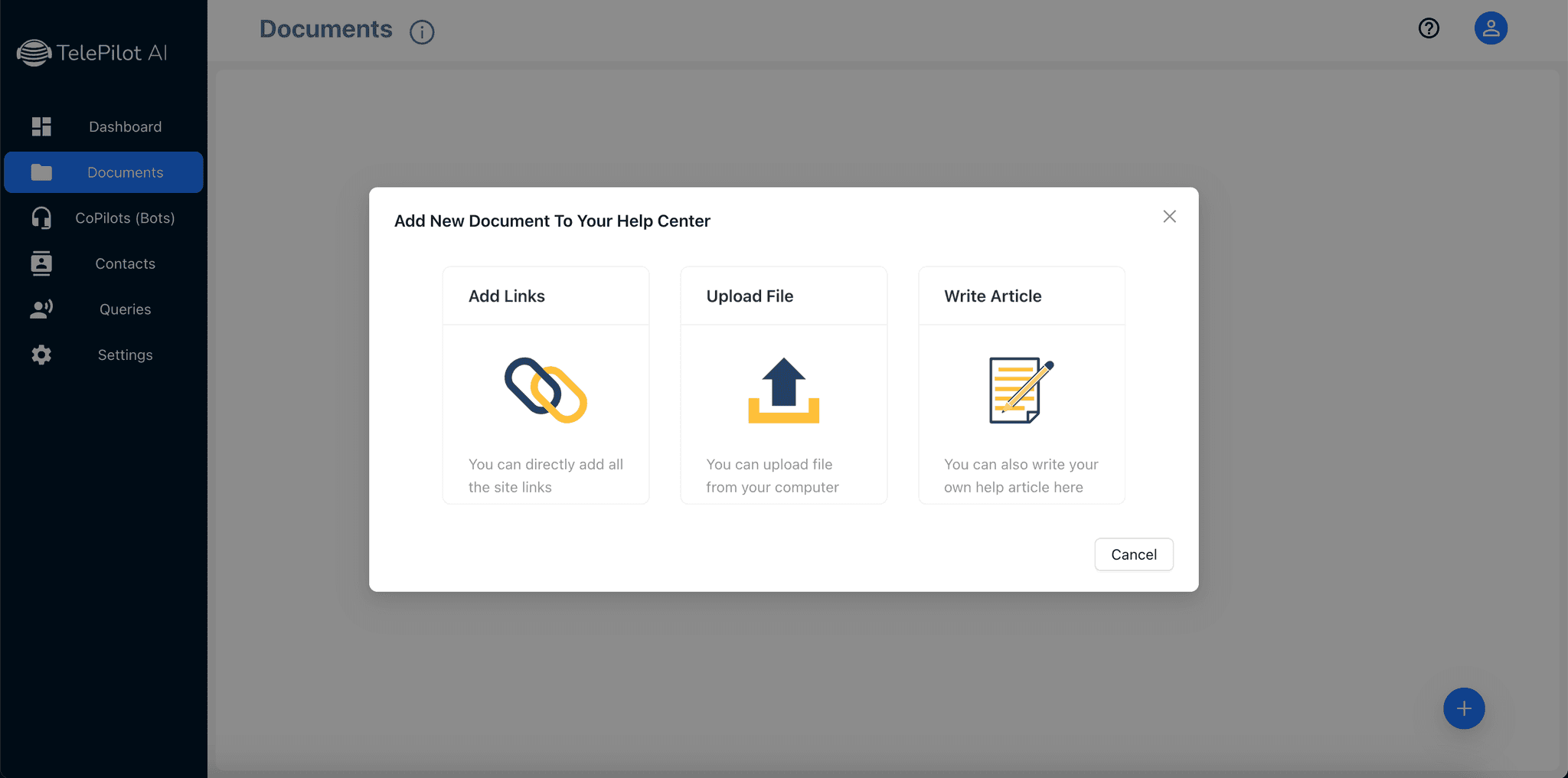Select the Upload File card heading

pyautogui.click(x=750, y=296)
